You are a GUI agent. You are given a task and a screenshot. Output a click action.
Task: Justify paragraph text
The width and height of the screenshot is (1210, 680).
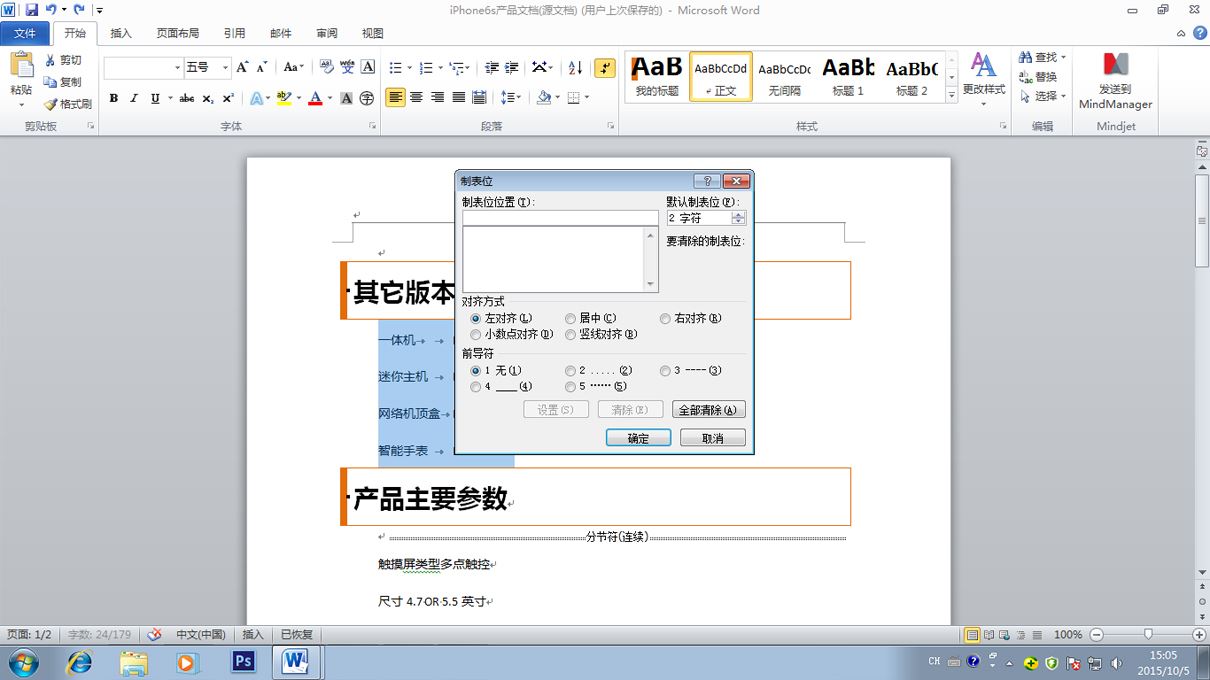(459, 98)
